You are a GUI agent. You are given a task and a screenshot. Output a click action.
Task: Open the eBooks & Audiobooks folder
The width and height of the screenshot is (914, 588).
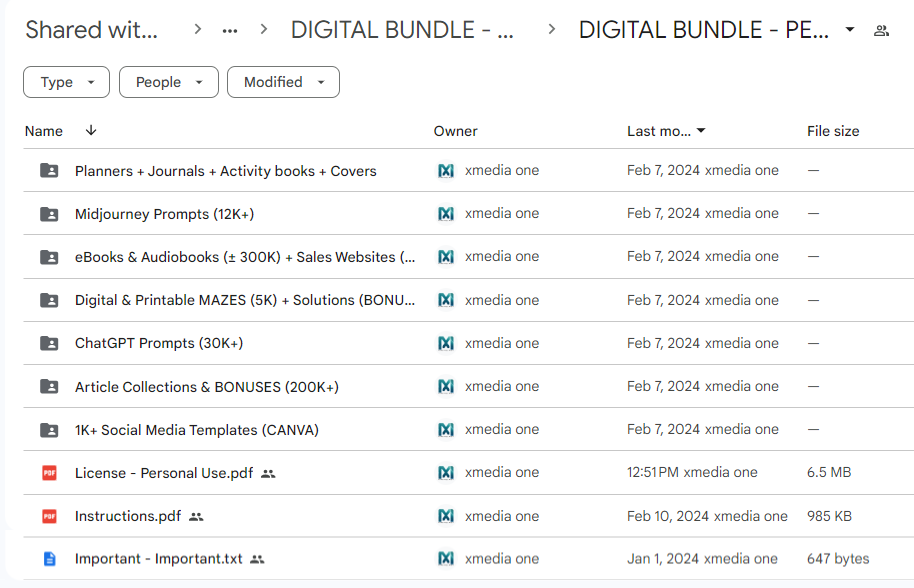pyautogui.click(x=244, y=257)
